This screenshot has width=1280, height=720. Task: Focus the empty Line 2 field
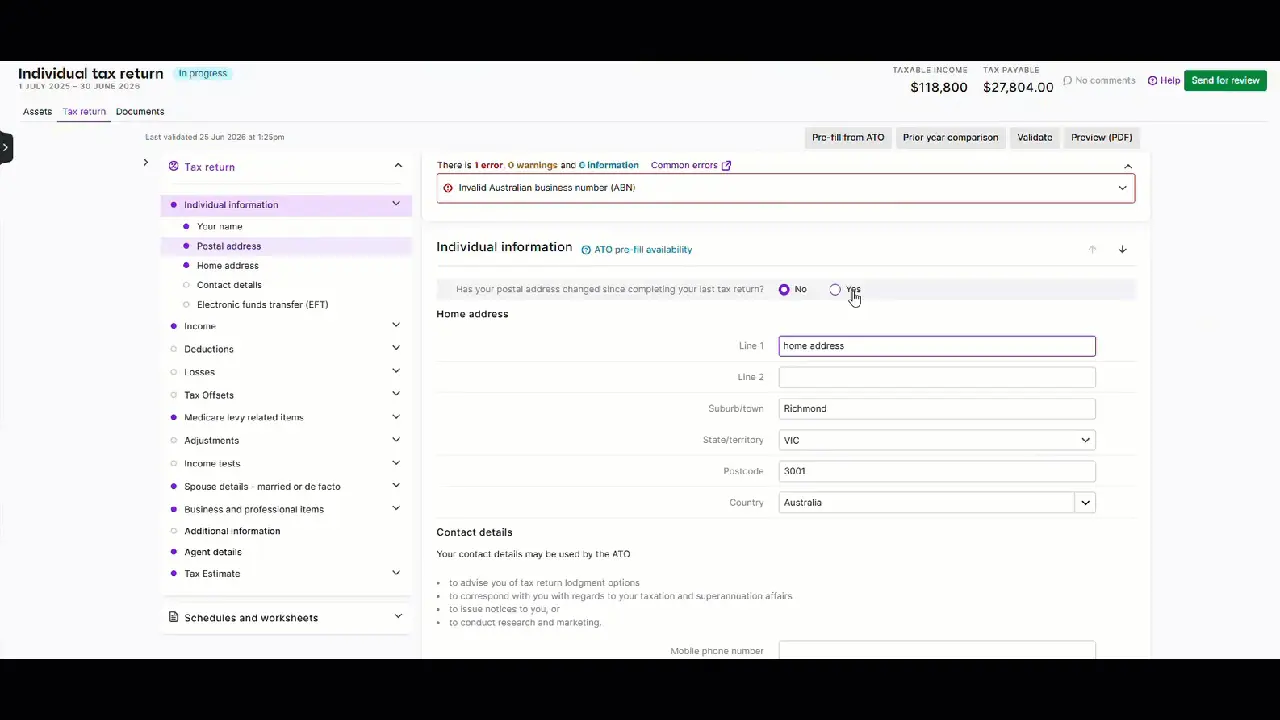pyautogui.click(x=937, y=377)
